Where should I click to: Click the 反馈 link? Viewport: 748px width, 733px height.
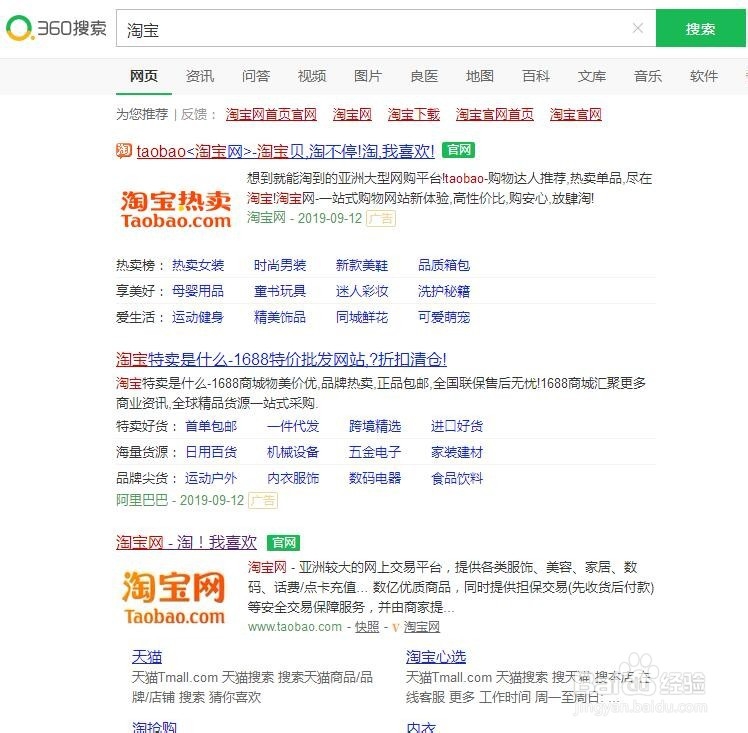coord(194,114)
